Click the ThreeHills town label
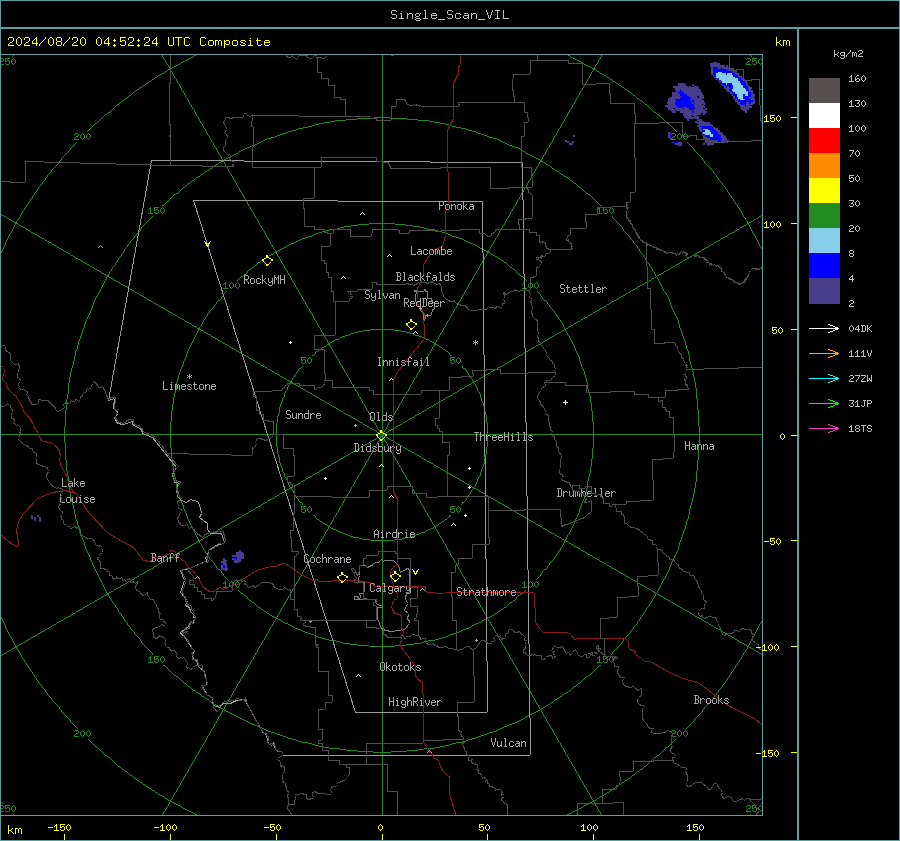The height and width of the screenshot is (841, 900). click(x=503, y=437)
